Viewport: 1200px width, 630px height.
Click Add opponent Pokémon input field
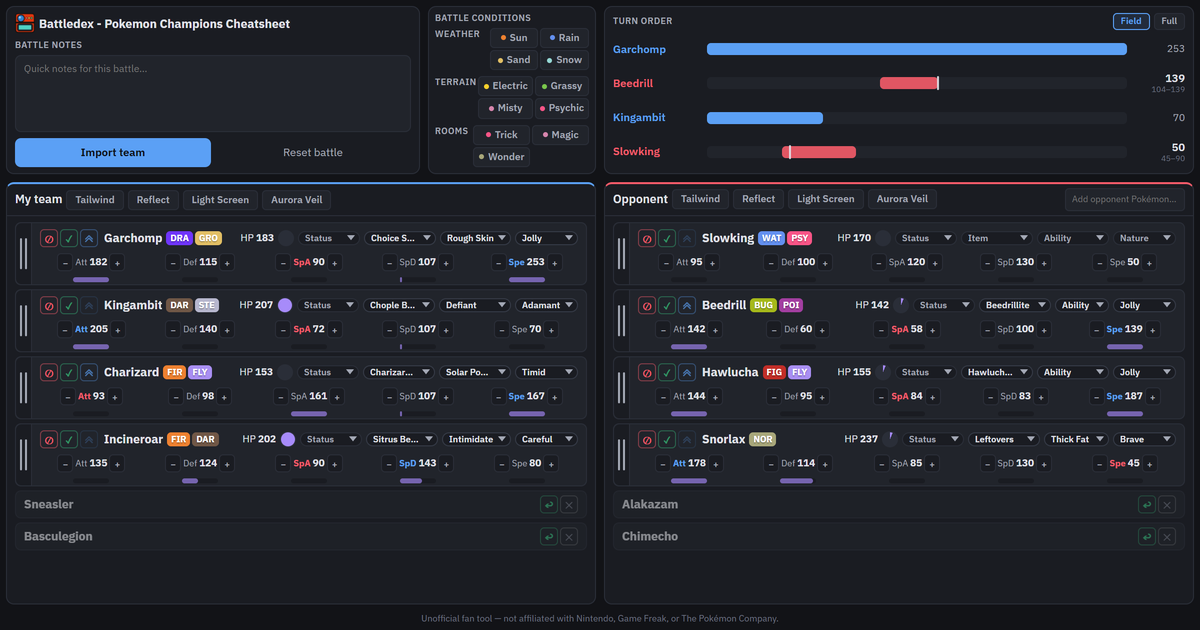(x=1125, y=199)
